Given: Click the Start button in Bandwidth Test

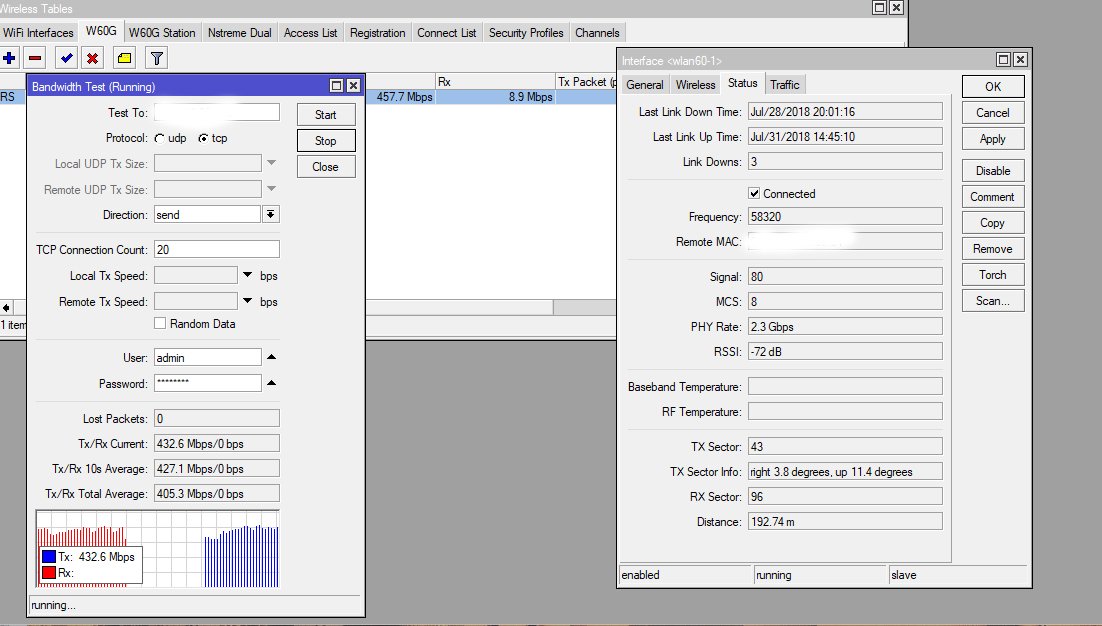Looking at the screenshot, I should pos(325,115).
